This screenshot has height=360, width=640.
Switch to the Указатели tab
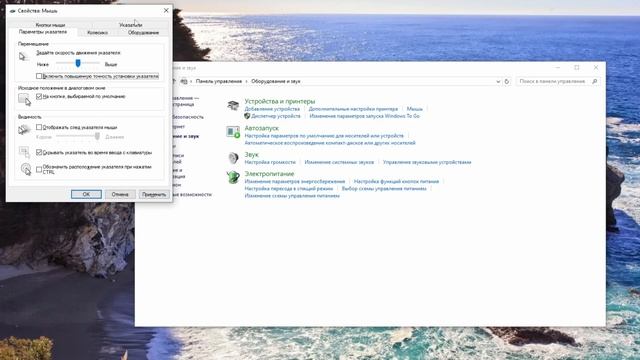click(131, 25)
